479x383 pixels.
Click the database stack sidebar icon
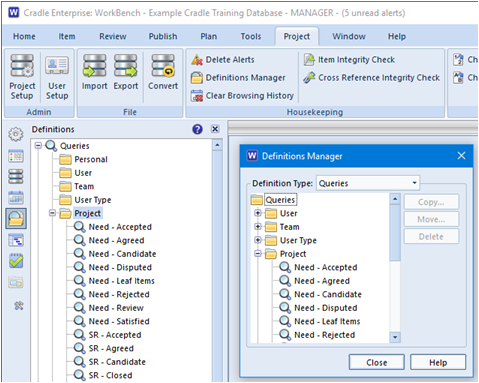point(16,177)
